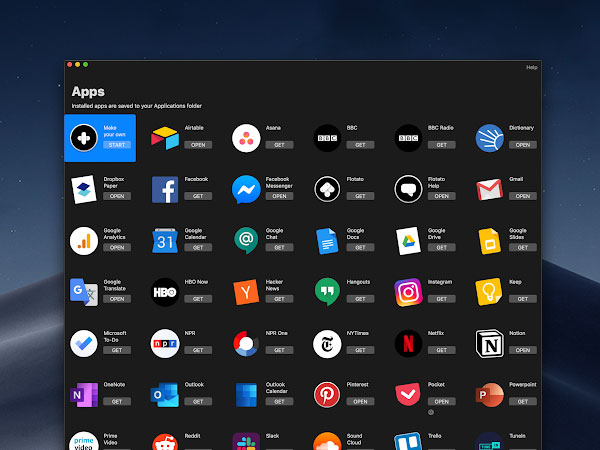Select the NPR app icon

tap(165, 343)
